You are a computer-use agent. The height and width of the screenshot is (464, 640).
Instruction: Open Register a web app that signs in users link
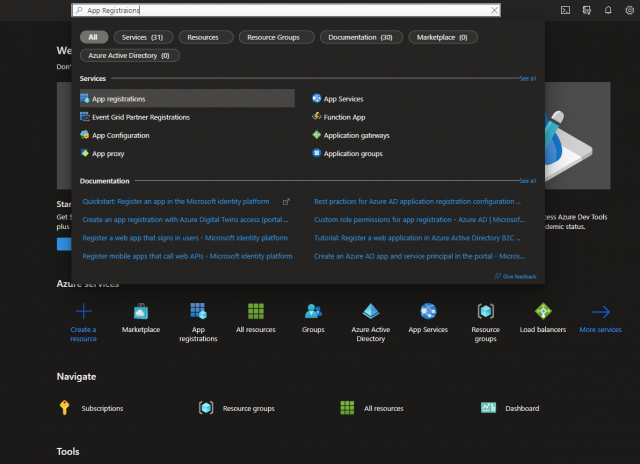click(x=185, y=238)
